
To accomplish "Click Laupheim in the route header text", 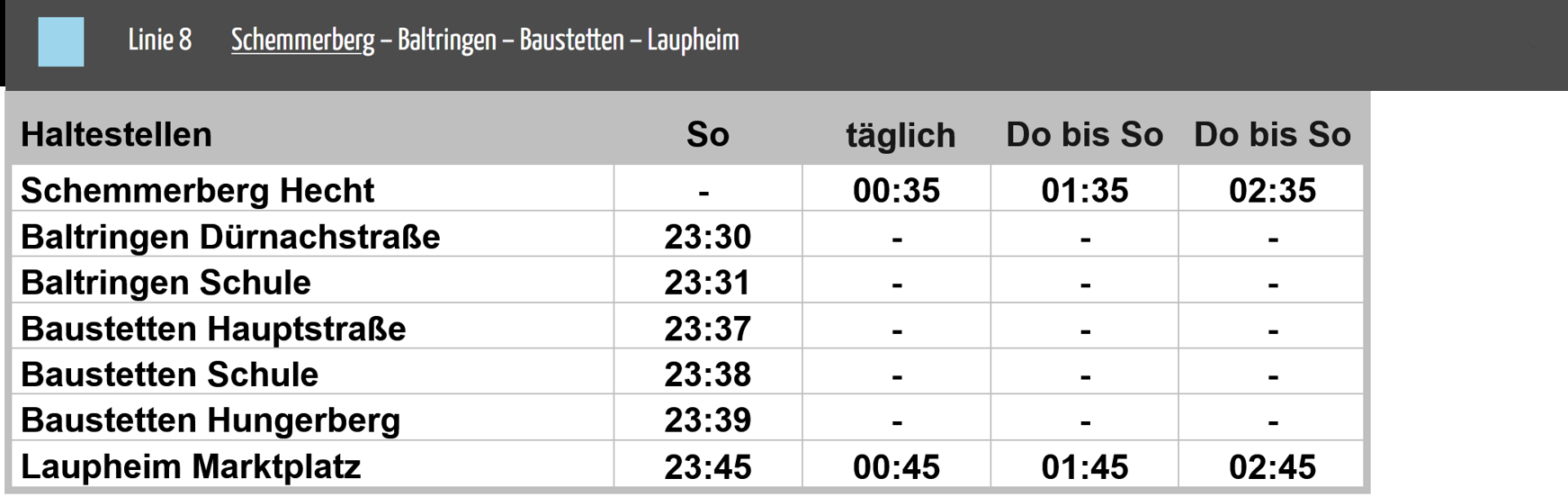I will point(693,41).
